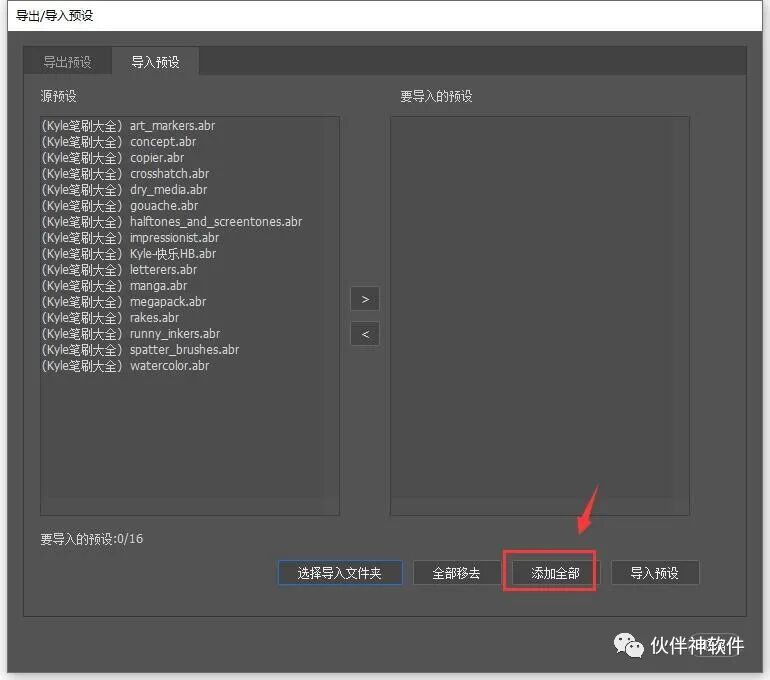Select rakes.abr preset file
Viewport: 770px width, 680px height.
(x=110, y=318)
